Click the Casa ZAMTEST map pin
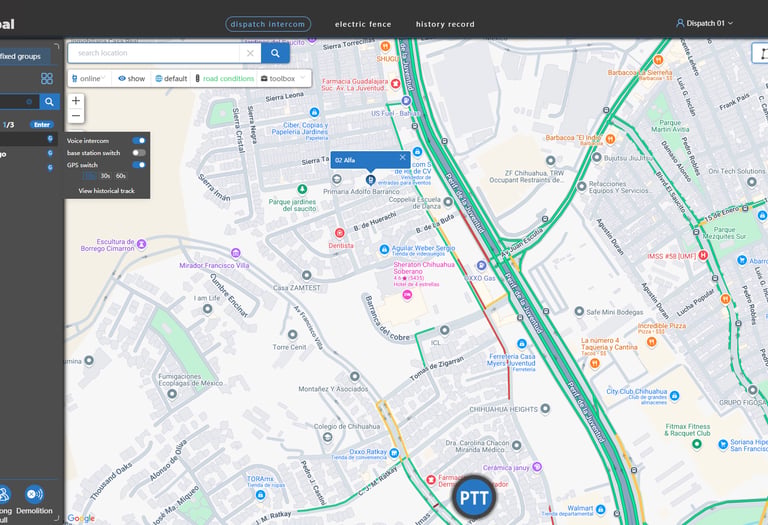The height and width of the screenshot is (525, 768). pos(306,275)
